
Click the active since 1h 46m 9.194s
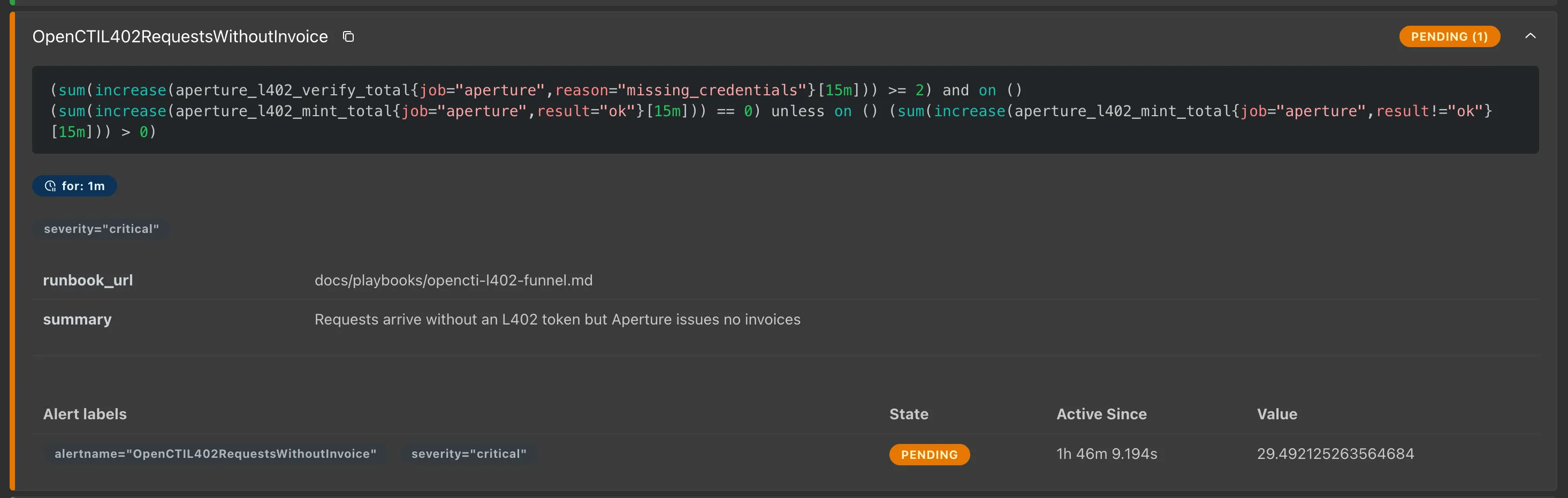tap(1107, 454)
